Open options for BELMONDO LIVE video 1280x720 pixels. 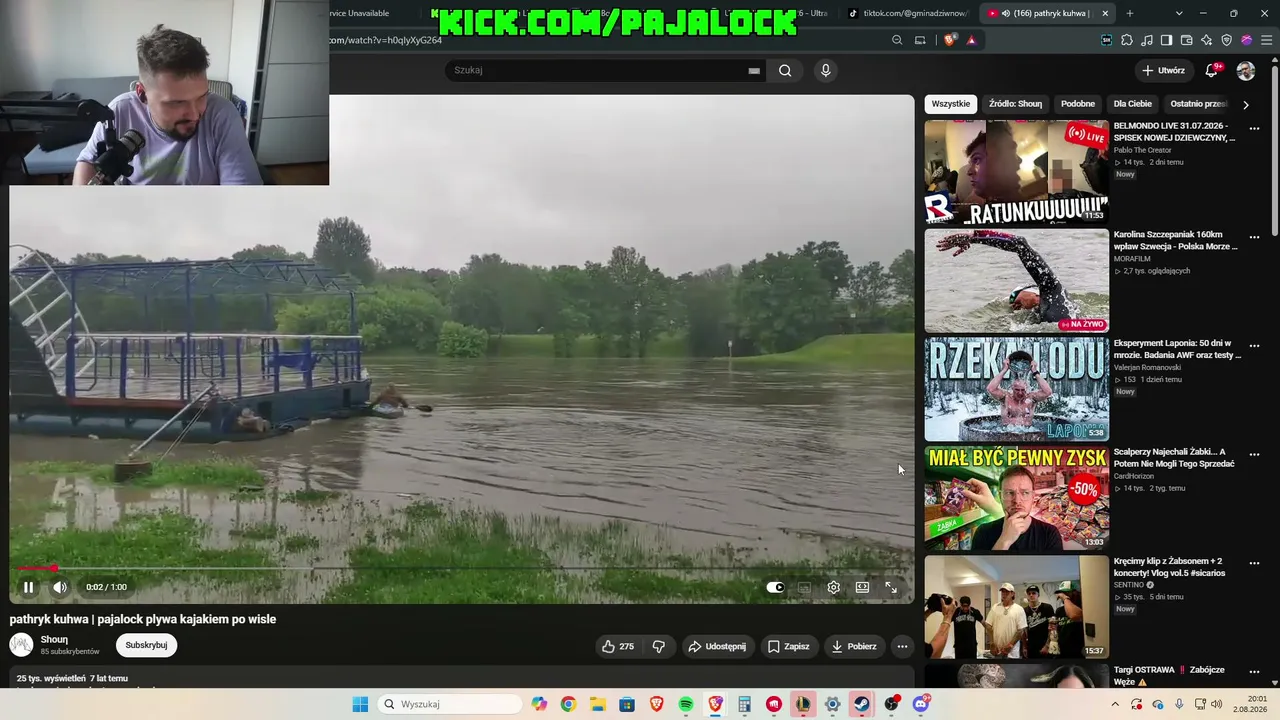click(1254, 129)
